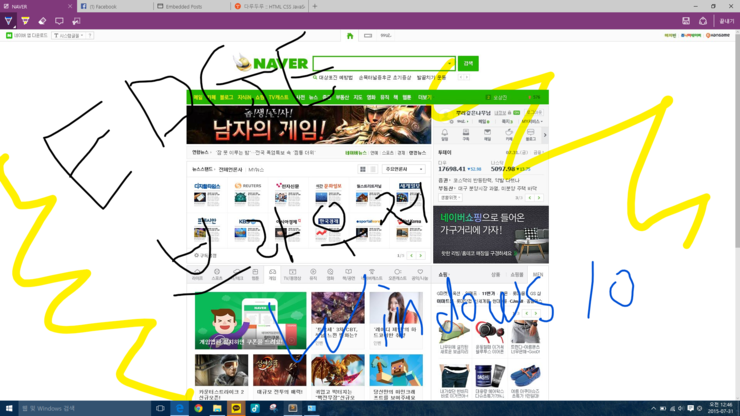Open KakaoTalk from the taskbar
740x416 pixels.
tap(236, 408)
